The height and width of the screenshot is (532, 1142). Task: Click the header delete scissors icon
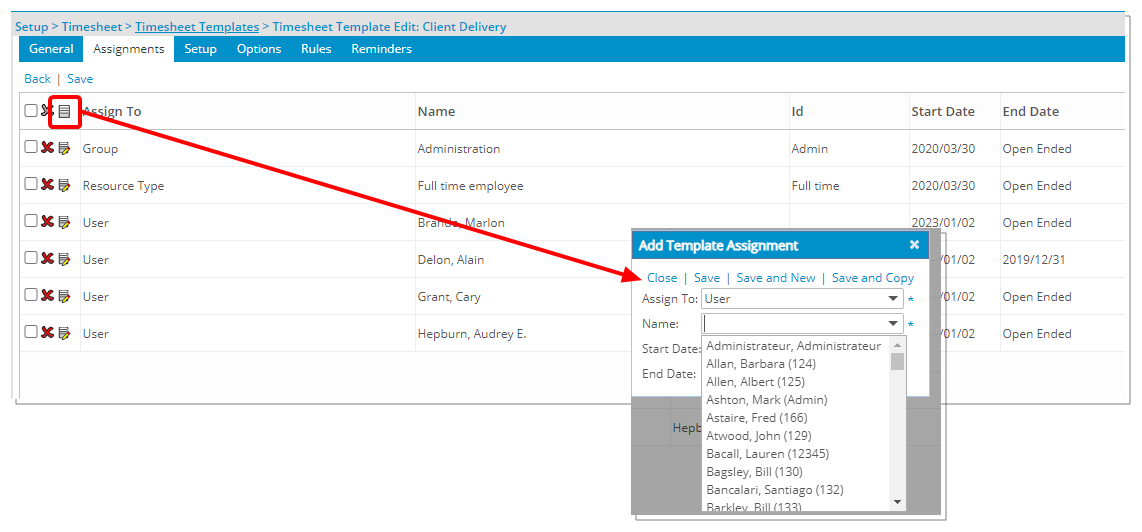(47, 111)
